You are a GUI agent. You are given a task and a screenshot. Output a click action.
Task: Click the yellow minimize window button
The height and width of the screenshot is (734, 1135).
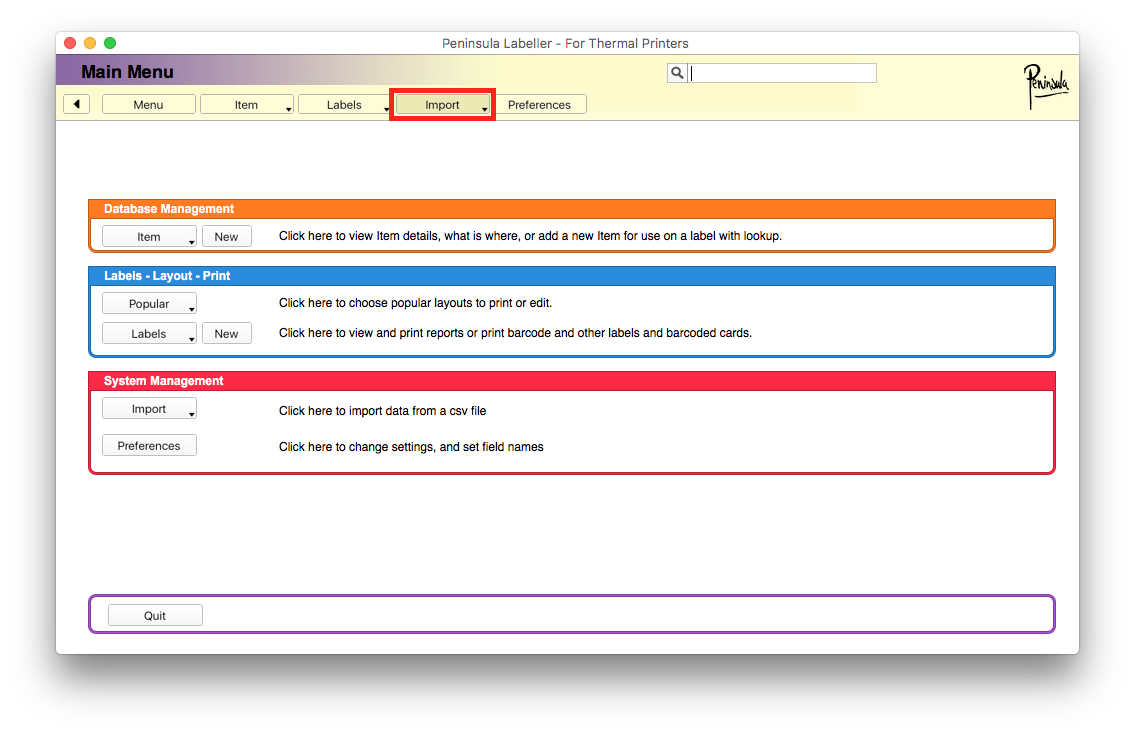point(90,43)
